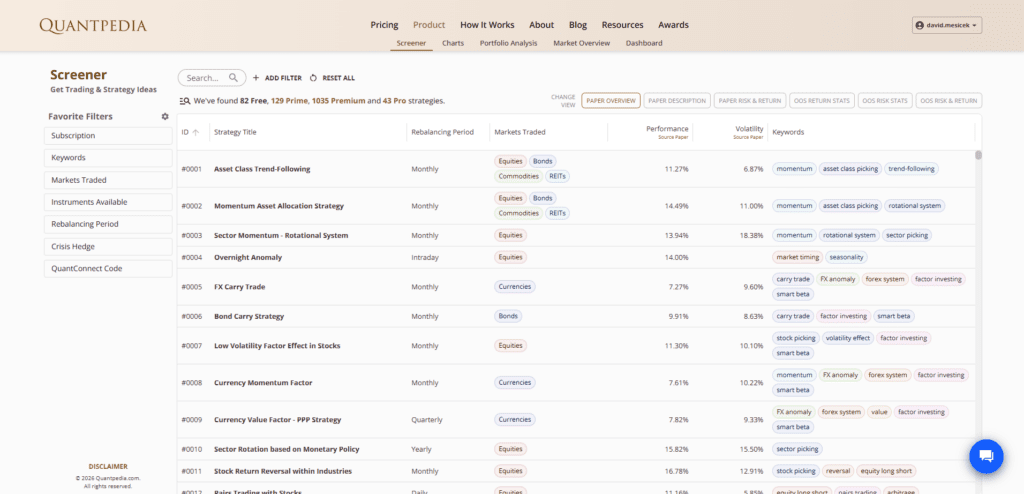Open the Product menu
The height and width of the screenshot is (494, 1024).
pyautogui.click(x=429, y=25)
